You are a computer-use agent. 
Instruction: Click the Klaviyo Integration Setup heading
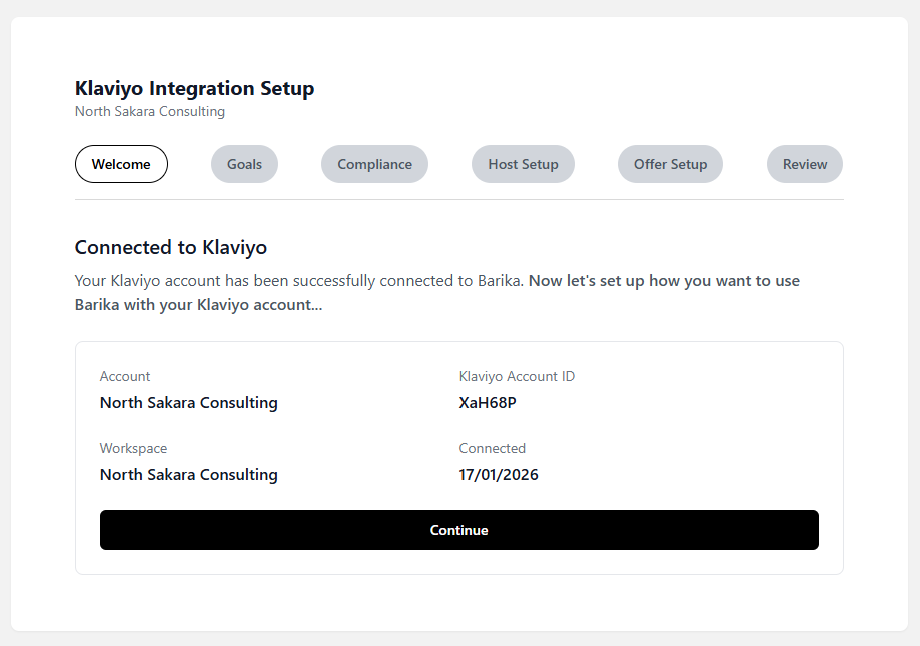(194, 88)
